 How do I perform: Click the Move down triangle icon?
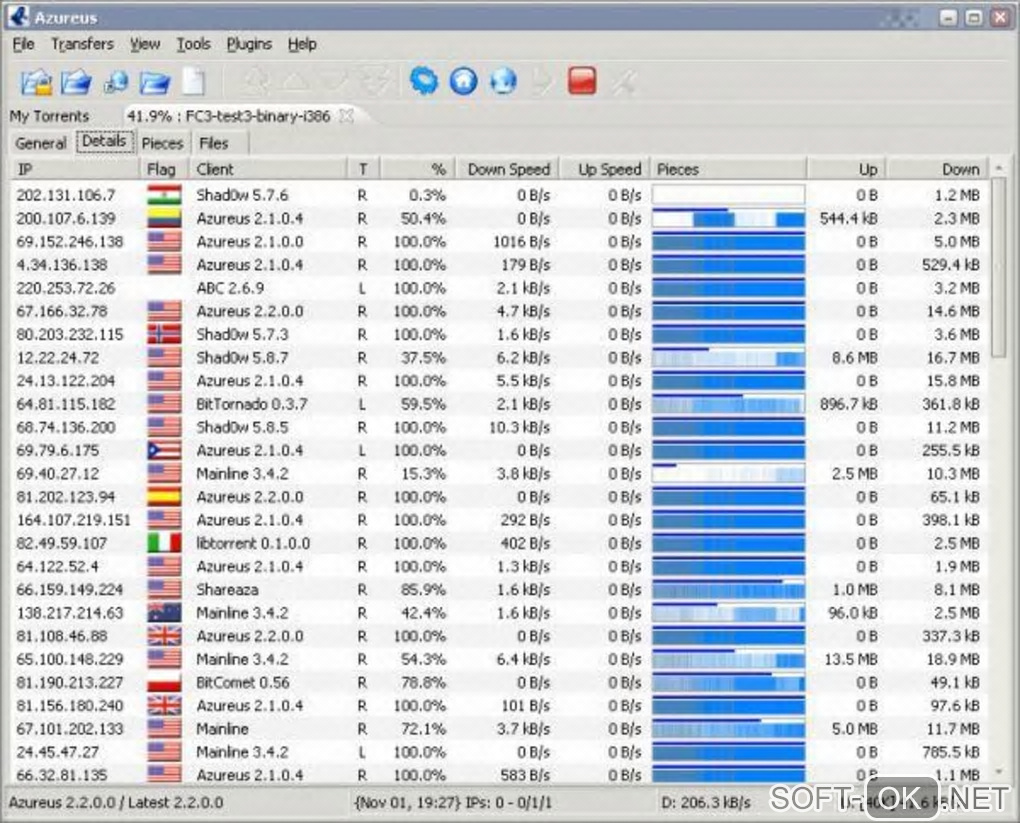(334, 82)
